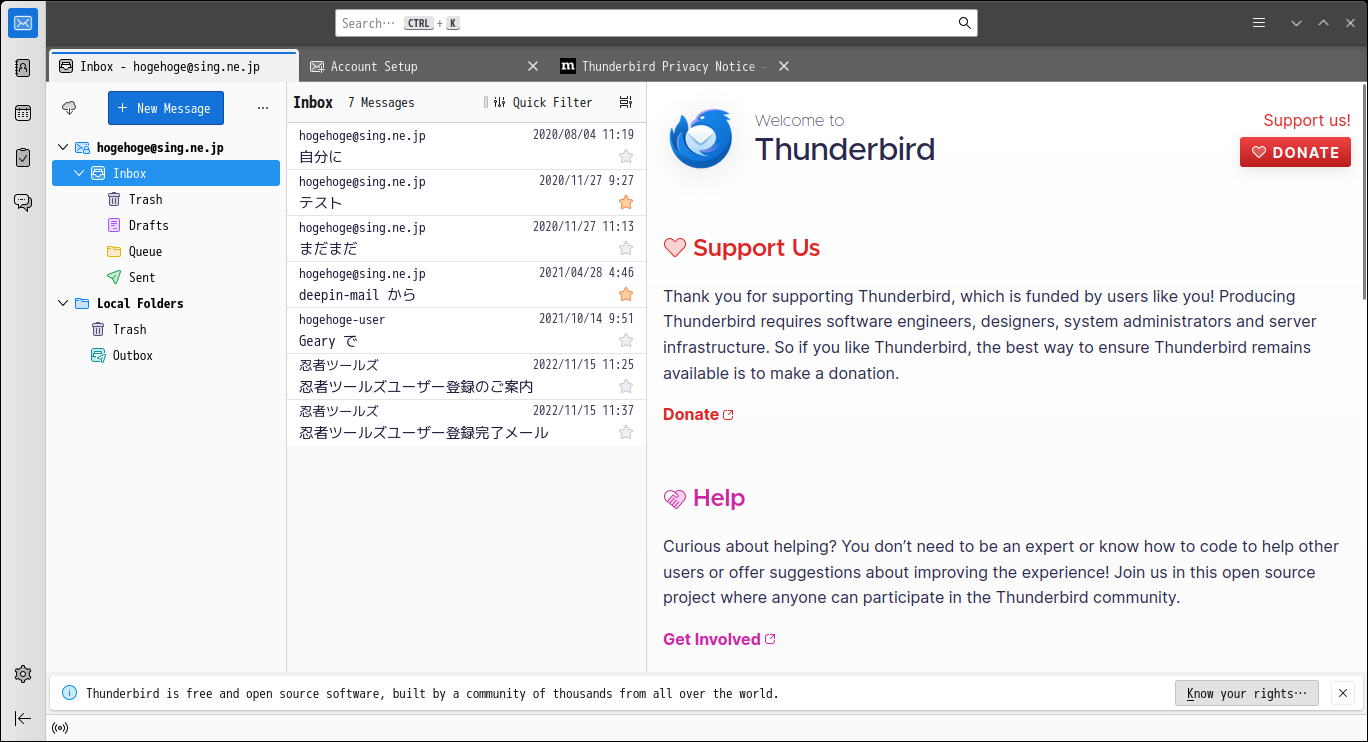The width and height of the screenshot is (1368, 742).
Task: Switch to Thunderbird Privacy Notice tab
Action: click(x=675, y=66)
